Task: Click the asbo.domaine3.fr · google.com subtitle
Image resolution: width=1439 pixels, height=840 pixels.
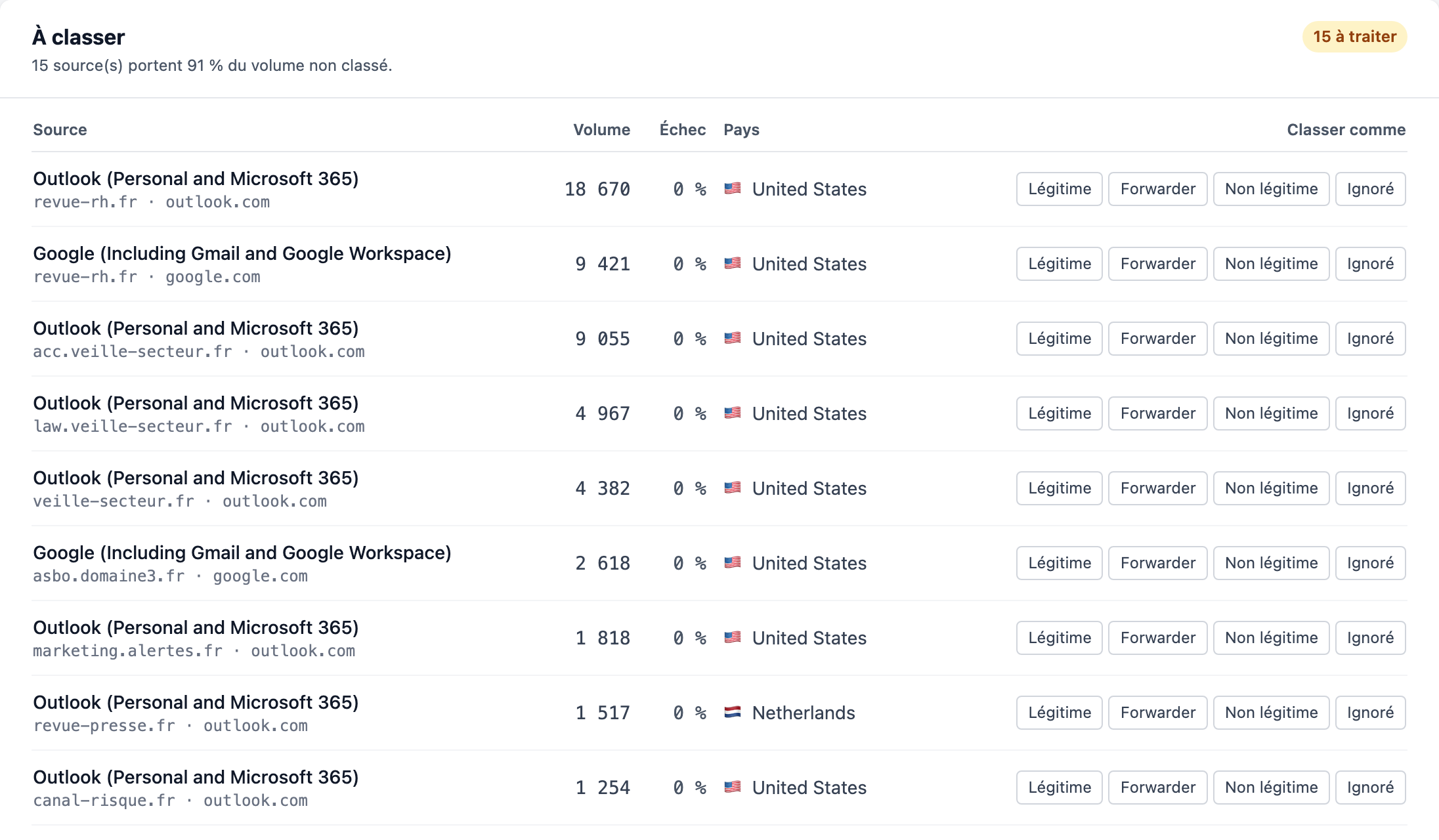Action: pos(171,576)
